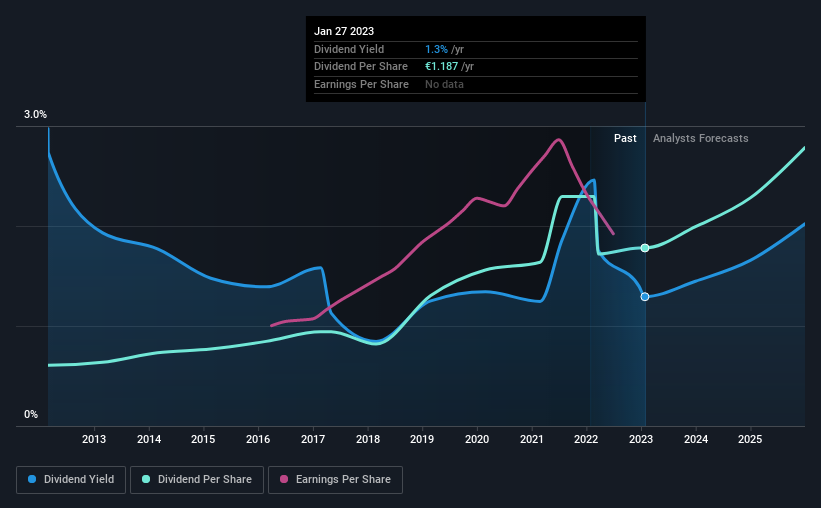Image resolution: width=821 pixels, height=508 pixels.
Task: Click the No data earnings value
Action: 444,84
